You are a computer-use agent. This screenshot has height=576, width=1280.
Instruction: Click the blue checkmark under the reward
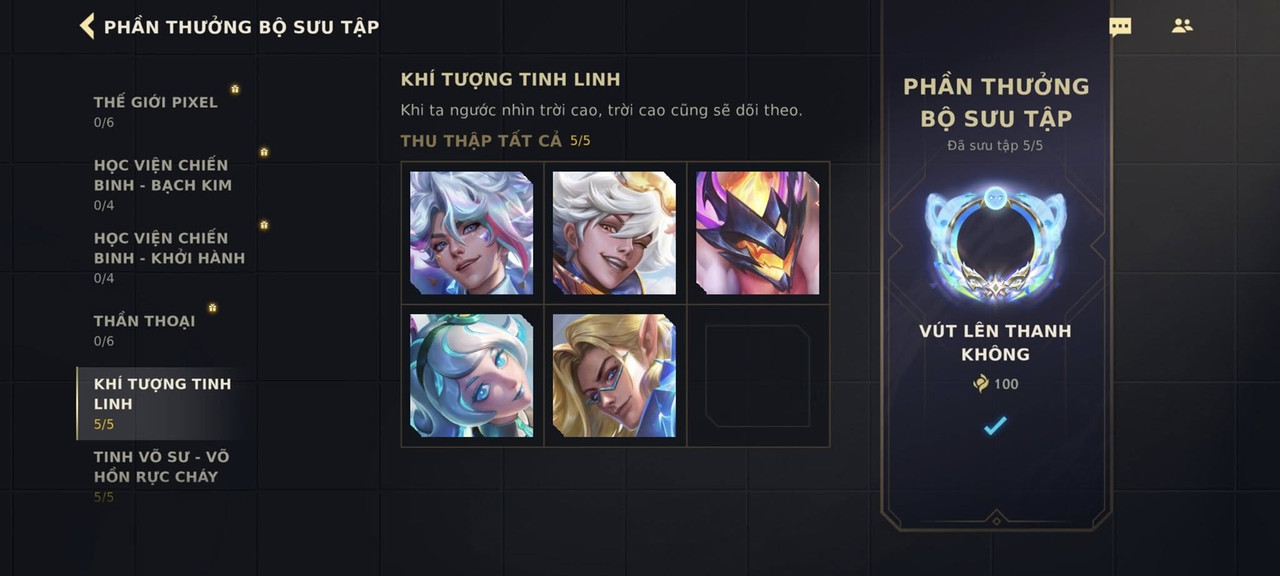pos(995,426)
